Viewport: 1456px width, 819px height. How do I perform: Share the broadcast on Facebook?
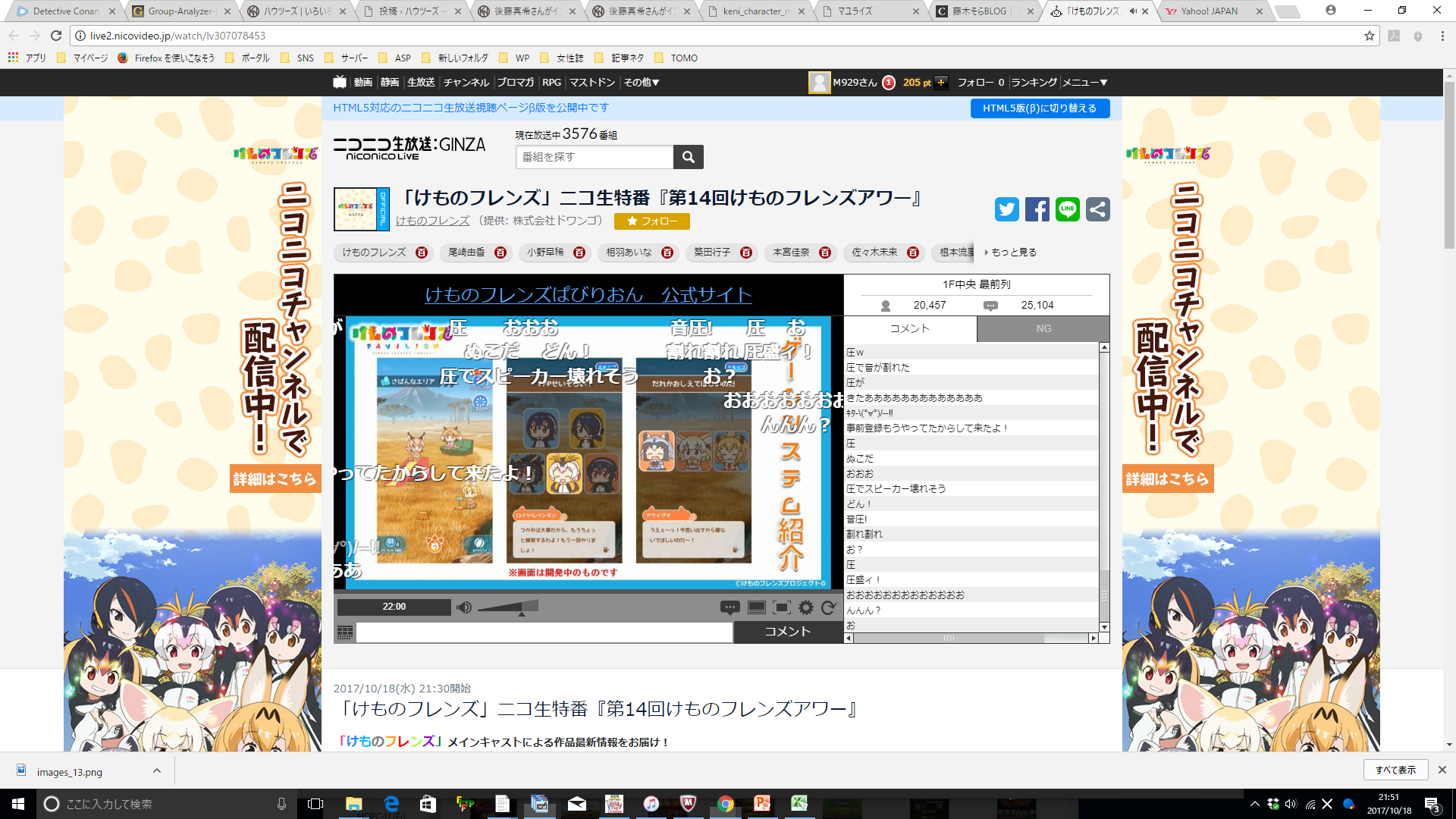pos(1037,209)
